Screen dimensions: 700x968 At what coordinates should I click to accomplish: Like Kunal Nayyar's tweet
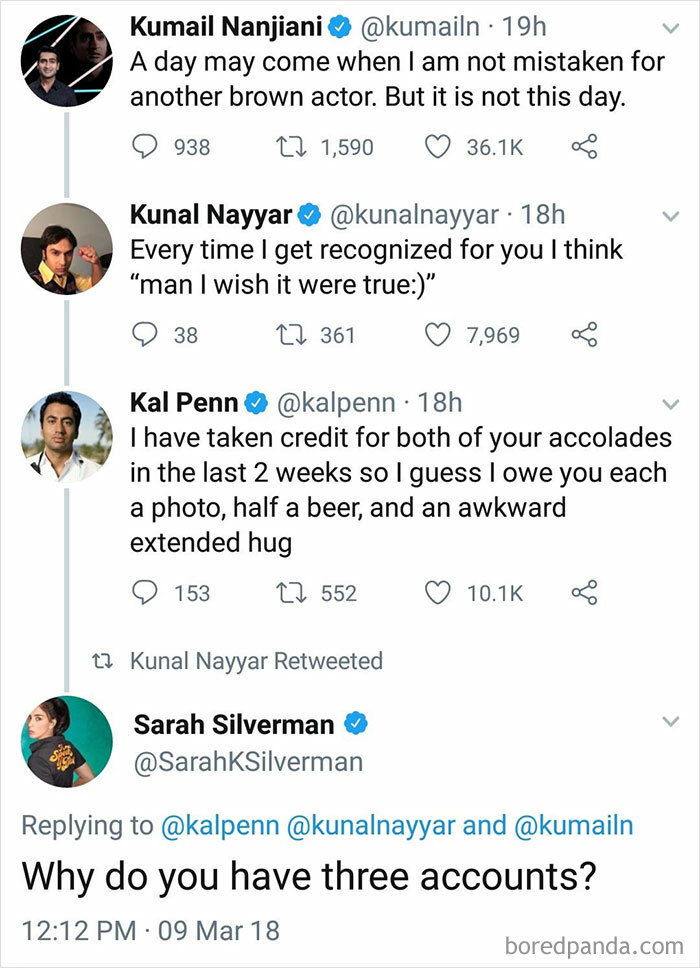coord(437,335)
